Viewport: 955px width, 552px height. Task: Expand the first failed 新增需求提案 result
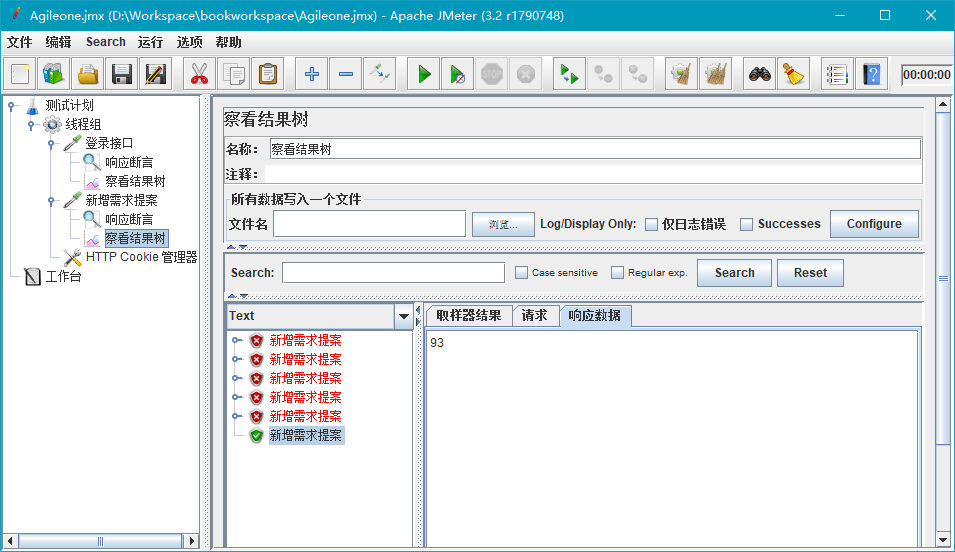(236, 341)
